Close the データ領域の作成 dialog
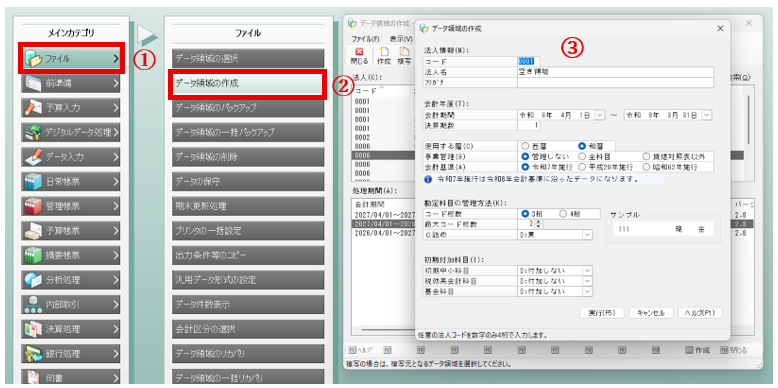This screenshot has height=388, width=778. pos(720,29)
